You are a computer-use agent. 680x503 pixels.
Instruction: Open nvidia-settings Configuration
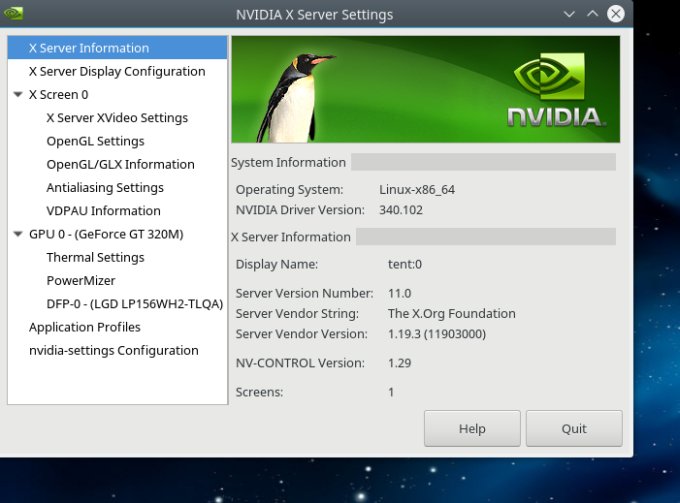click(114, 350)
